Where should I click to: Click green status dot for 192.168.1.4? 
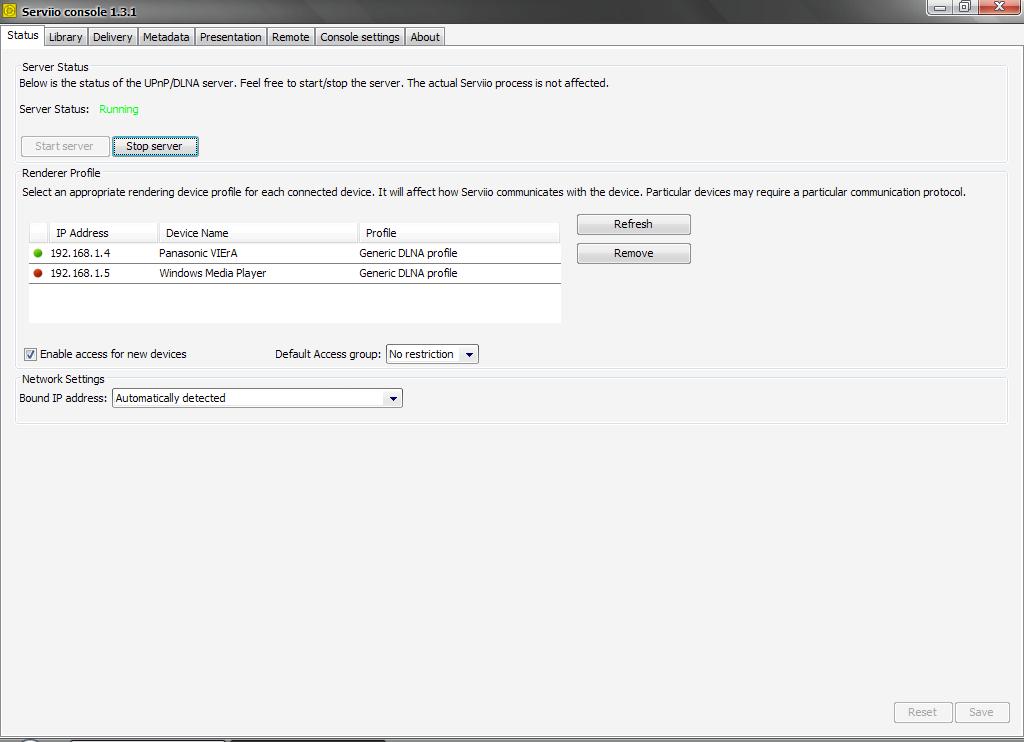click(x=38, y=253)
